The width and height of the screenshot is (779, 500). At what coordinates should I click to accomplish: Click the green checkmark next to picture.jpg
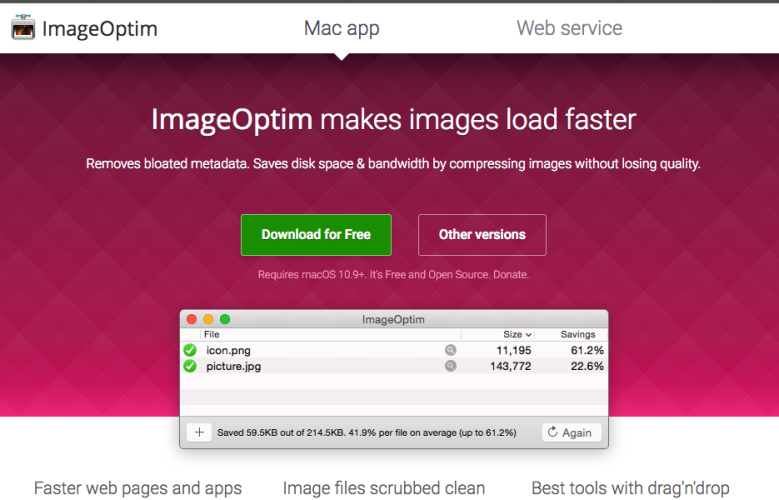(190, 366)
